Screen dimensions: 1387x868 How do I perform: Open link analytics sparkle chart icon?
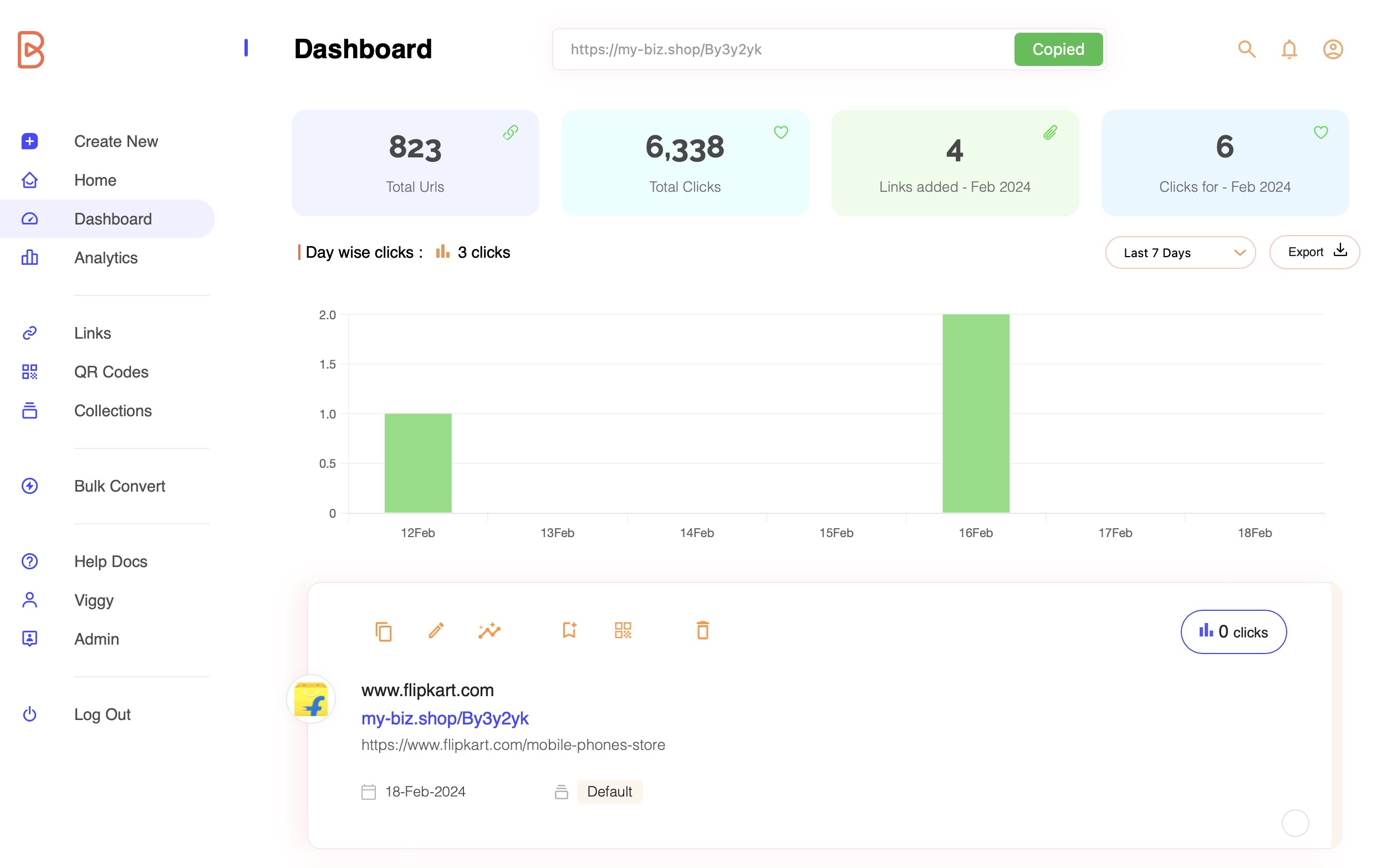(x=489, y=631)
